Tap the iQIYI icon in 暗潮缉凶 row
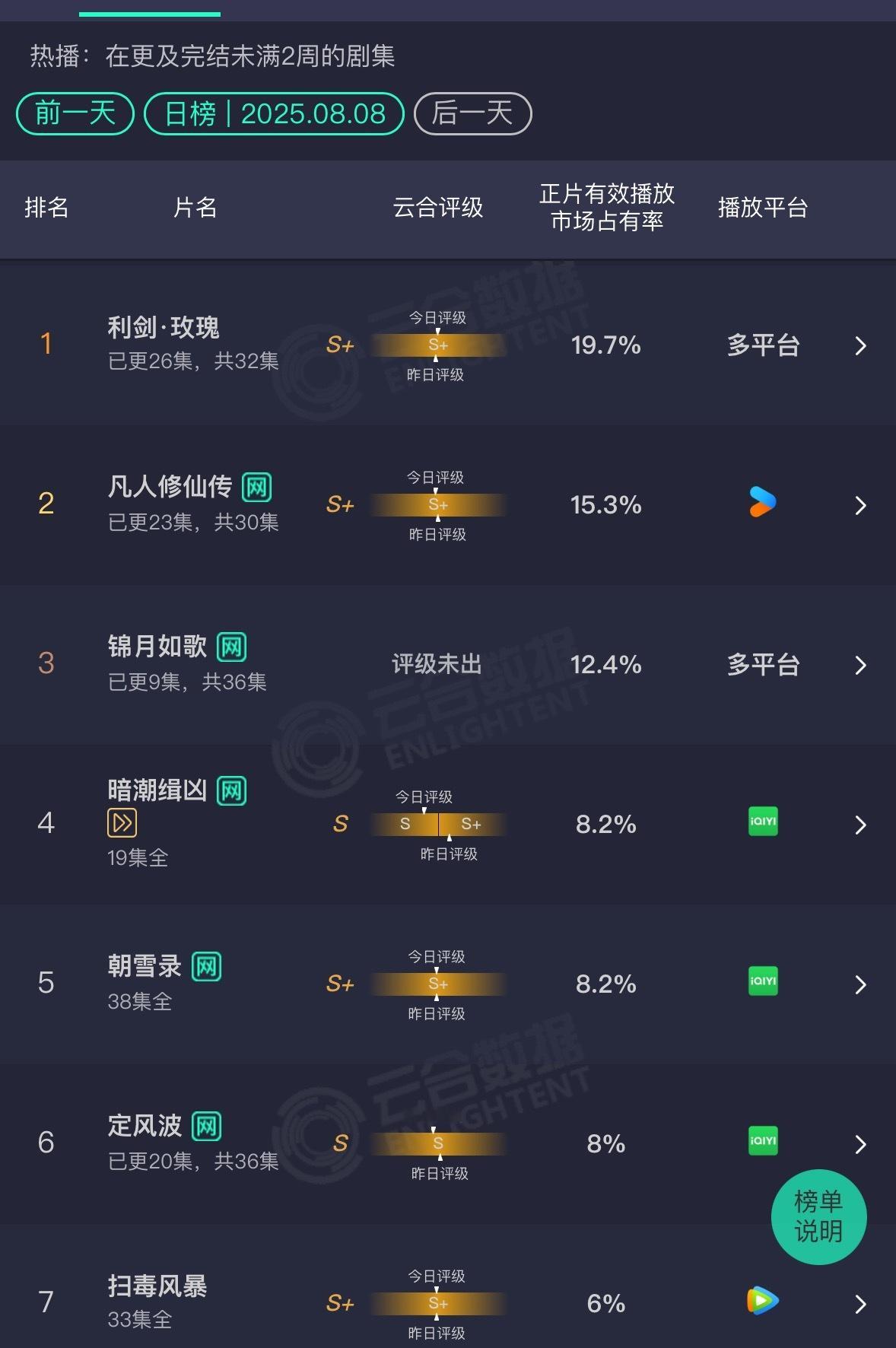 (x=763, y=822)
